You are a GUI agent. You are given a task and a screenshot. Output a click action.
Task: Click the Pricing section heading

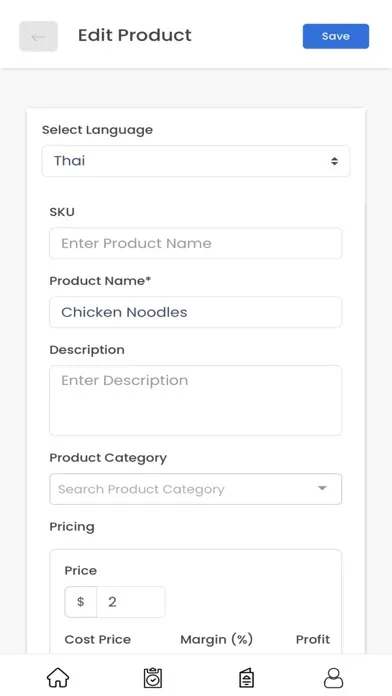click(x=72, y=527)
